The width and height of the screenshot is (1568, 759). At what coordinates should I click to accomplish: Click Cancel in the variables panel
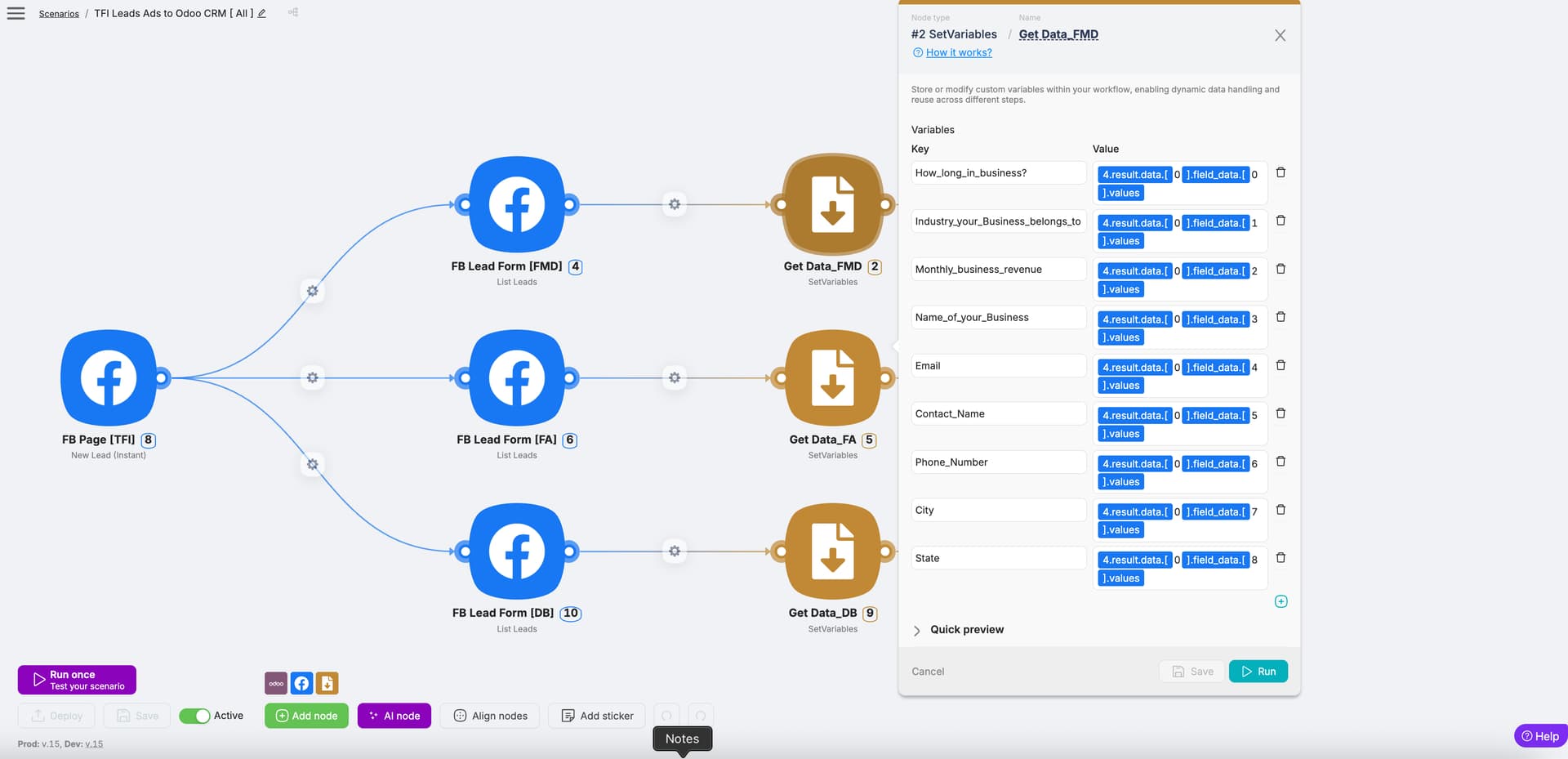tap(928, 672)
